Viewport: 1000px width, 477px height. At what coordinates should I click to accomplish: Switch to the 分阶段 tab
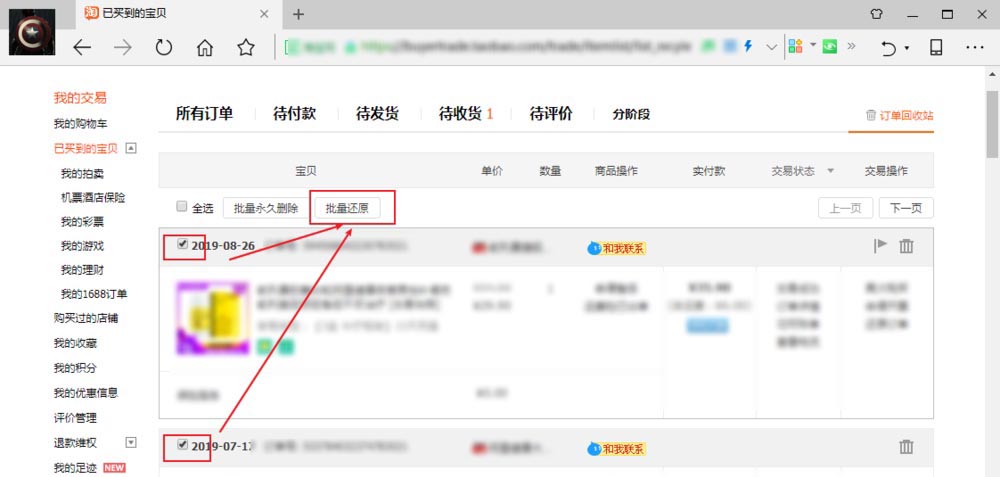[631, 115]
